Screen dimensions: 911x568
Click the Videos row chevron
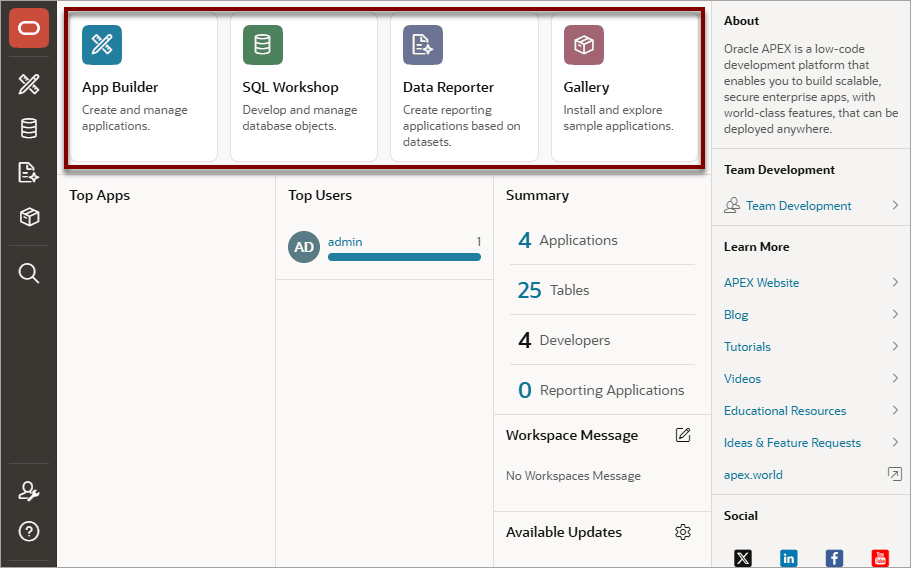(895, 378)
